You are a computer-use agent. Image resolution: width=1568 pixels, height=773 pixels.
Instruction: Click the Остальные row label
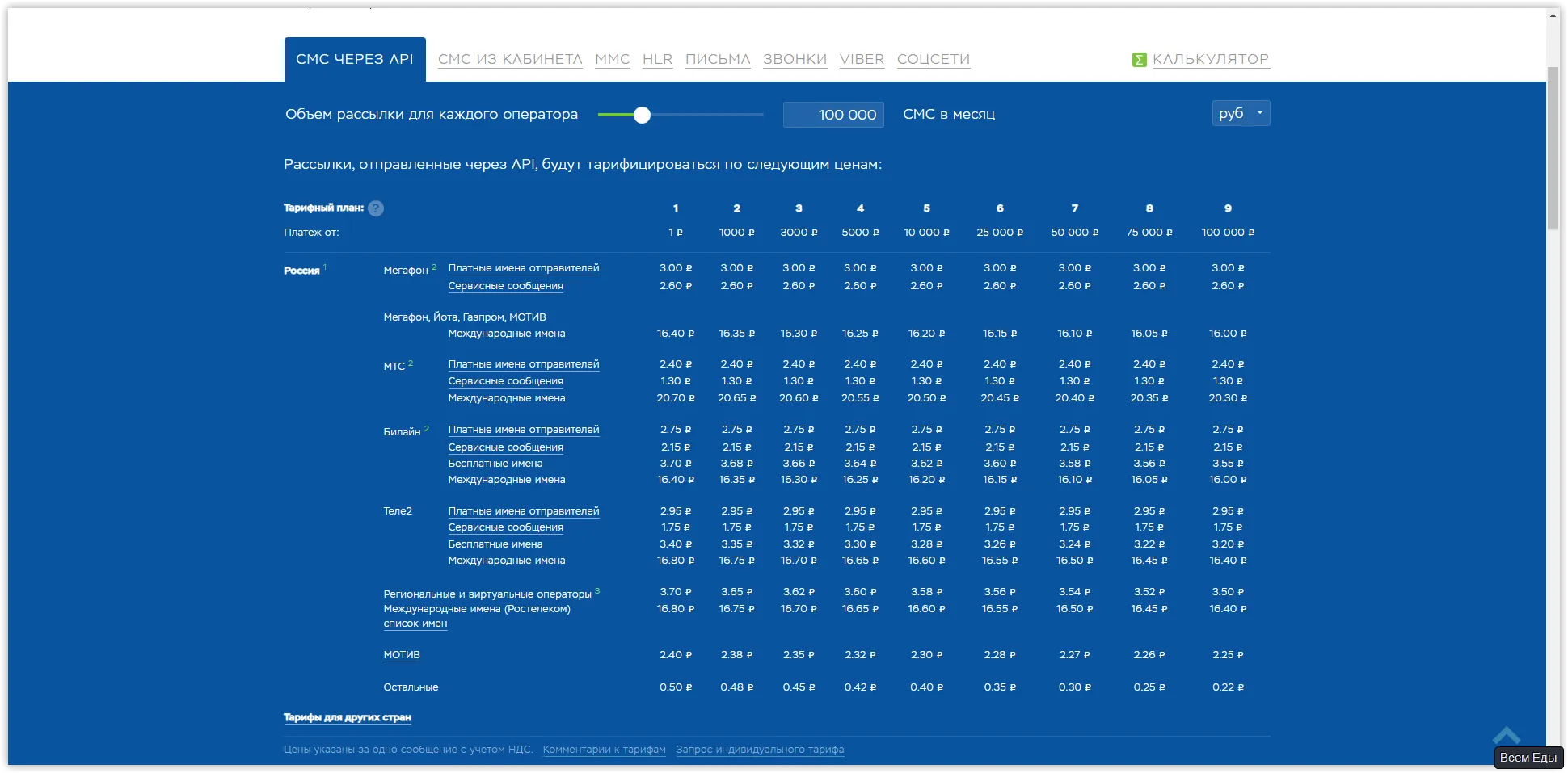click(411, 687)
